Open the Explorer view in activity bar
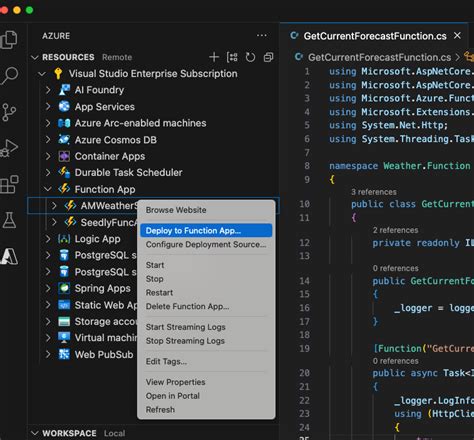Viewport: 474px width, 440px height. pos(9,40)
